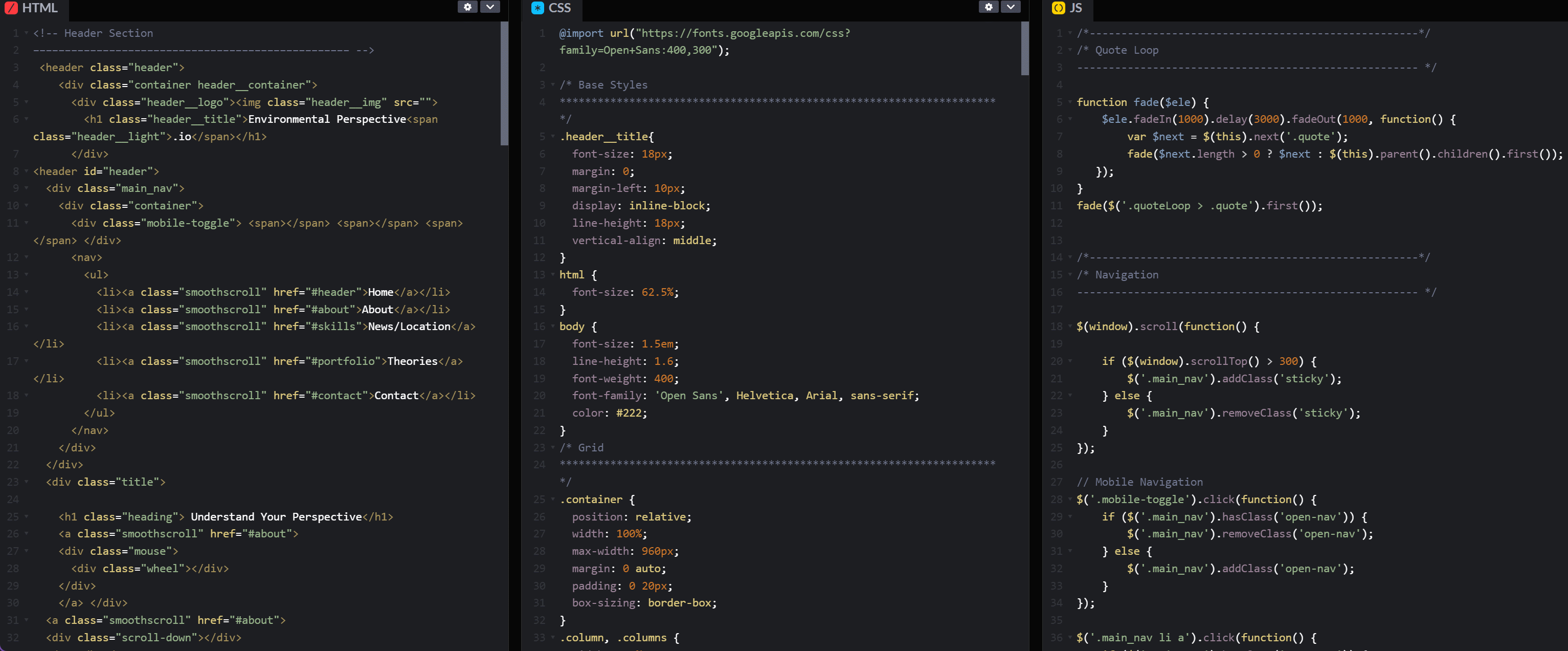The image size is (1568, 651).
Task: Collapse the main_nav div fold arrow
Action: [x=26, y=189]
